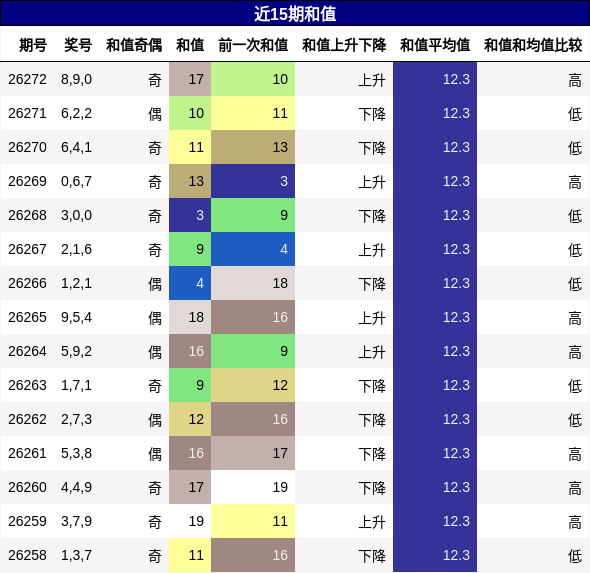The height and width of the screenshot is (573, 590).
Task: Click the 前一次和值 column header
Action: pyautogui.click(x=253, y=45)
